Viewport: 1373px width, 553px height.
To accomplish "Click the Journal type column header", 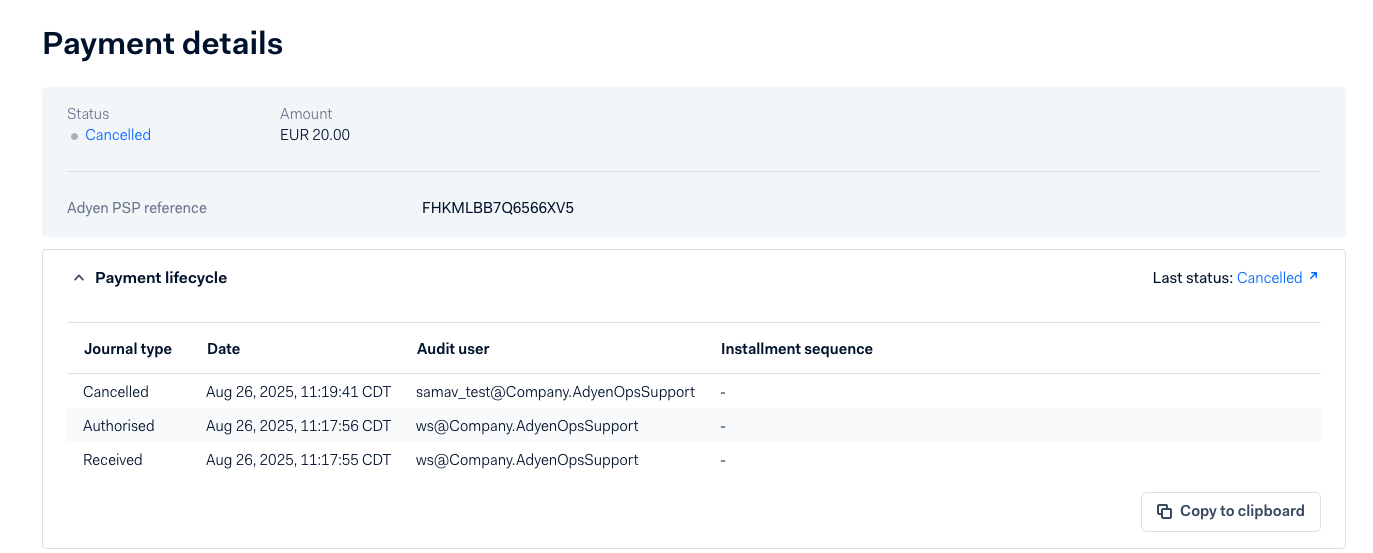I will (127, 349).
